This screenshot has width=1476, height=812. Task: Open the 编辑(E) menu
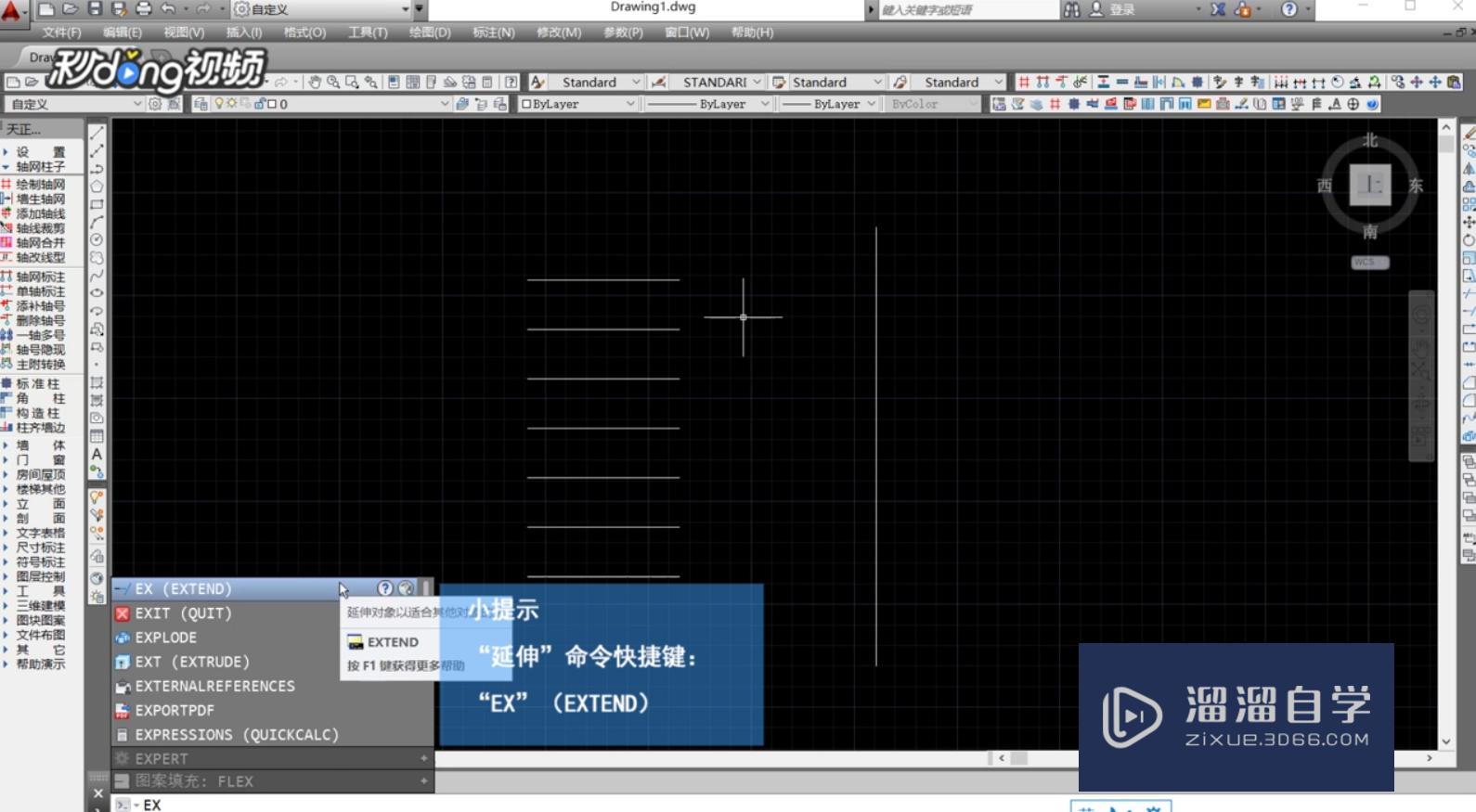coord(123,32)
